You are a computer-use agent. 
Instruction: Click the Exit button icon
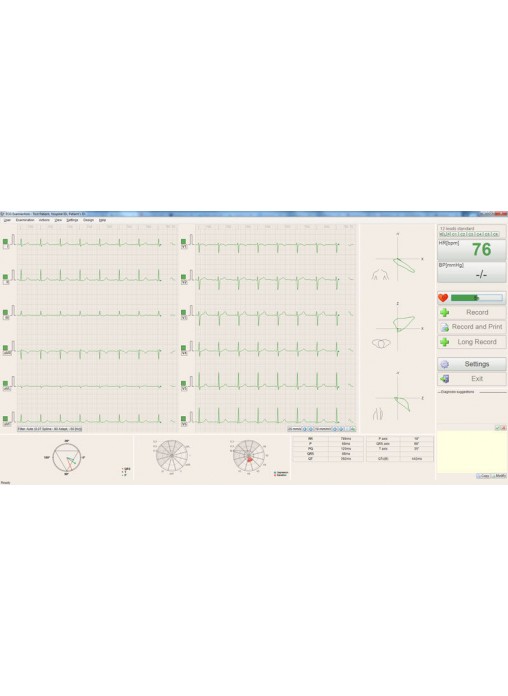click(444, 379)
